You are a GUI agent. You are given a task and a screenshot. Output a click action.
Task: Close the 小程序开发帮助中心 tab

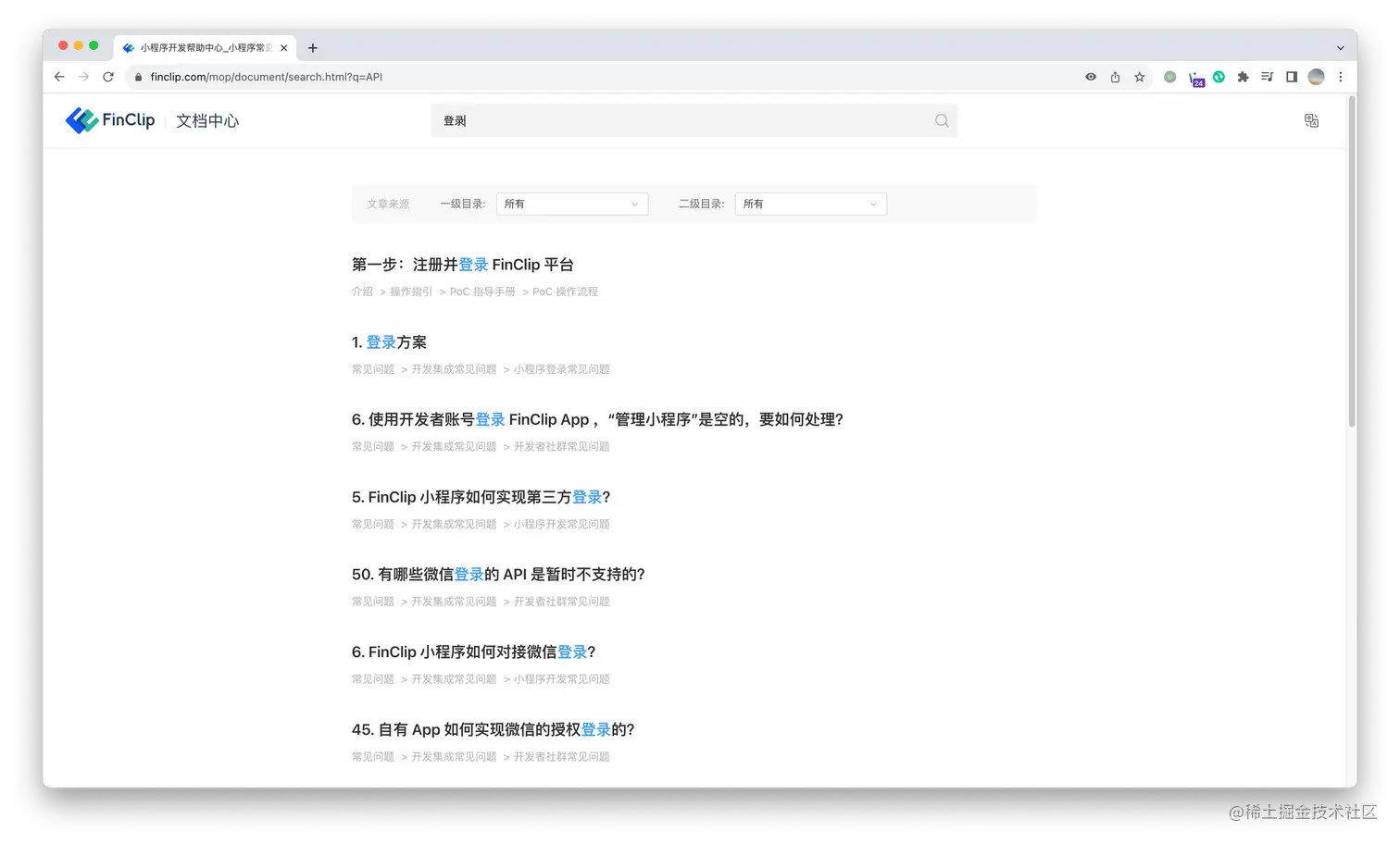point(284,48)
